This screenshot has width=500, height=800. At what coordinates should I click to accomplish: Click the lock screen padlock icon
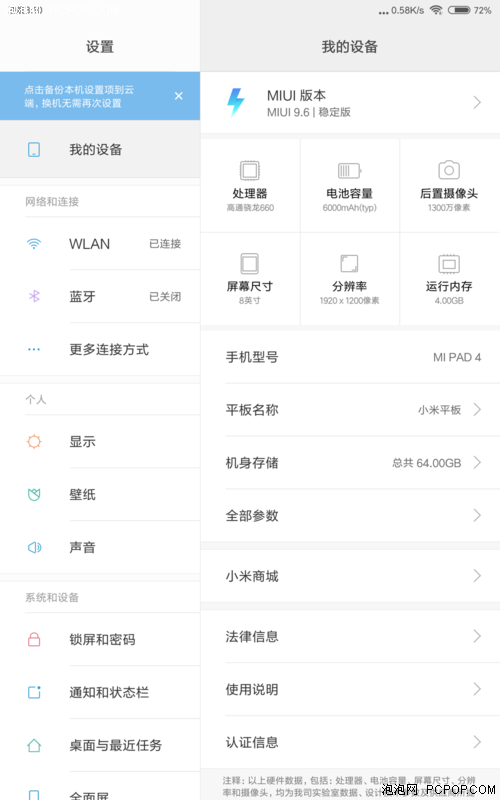coord(34,639)
